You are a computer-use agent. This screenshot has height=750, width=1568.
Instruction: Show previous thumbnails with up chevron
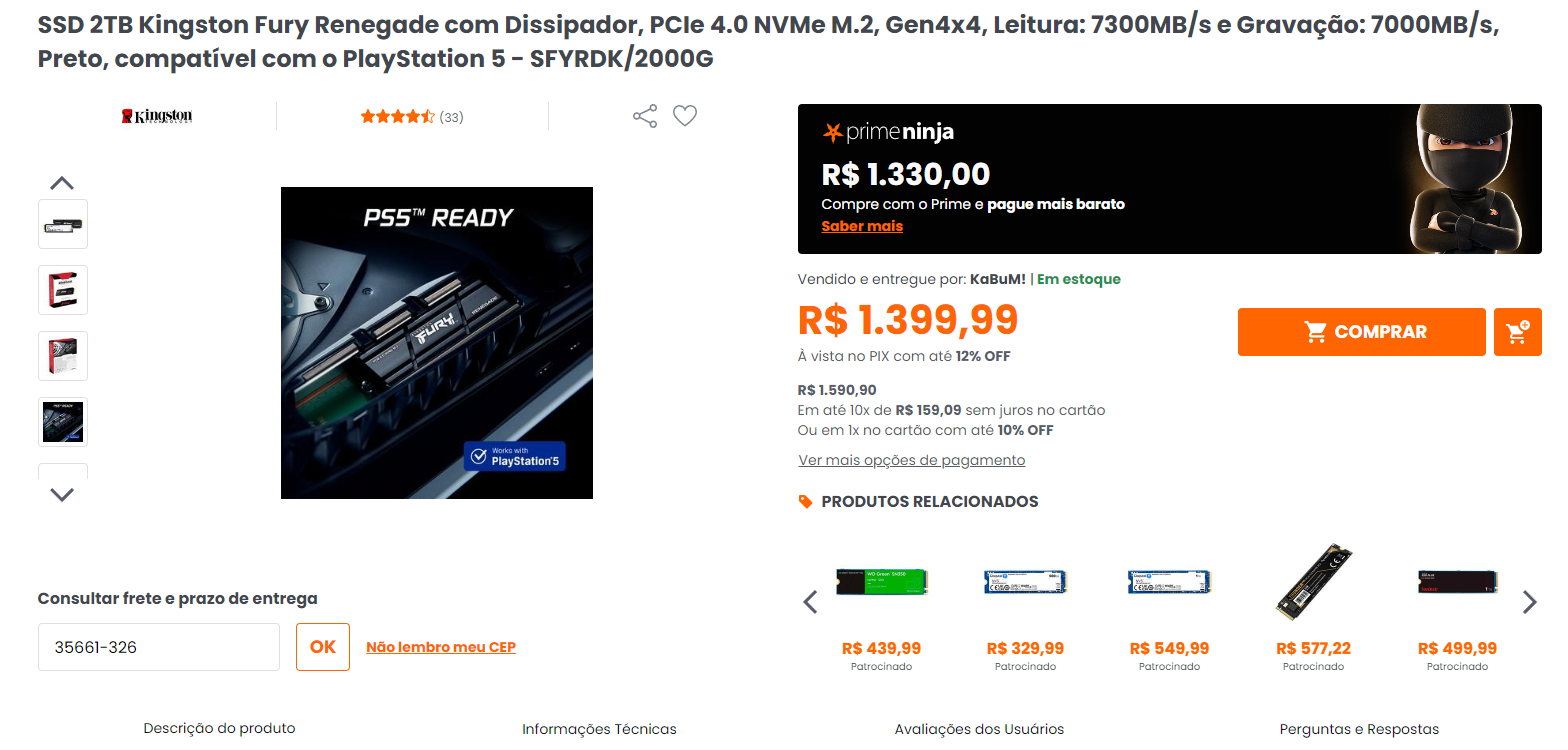[62, 183]
